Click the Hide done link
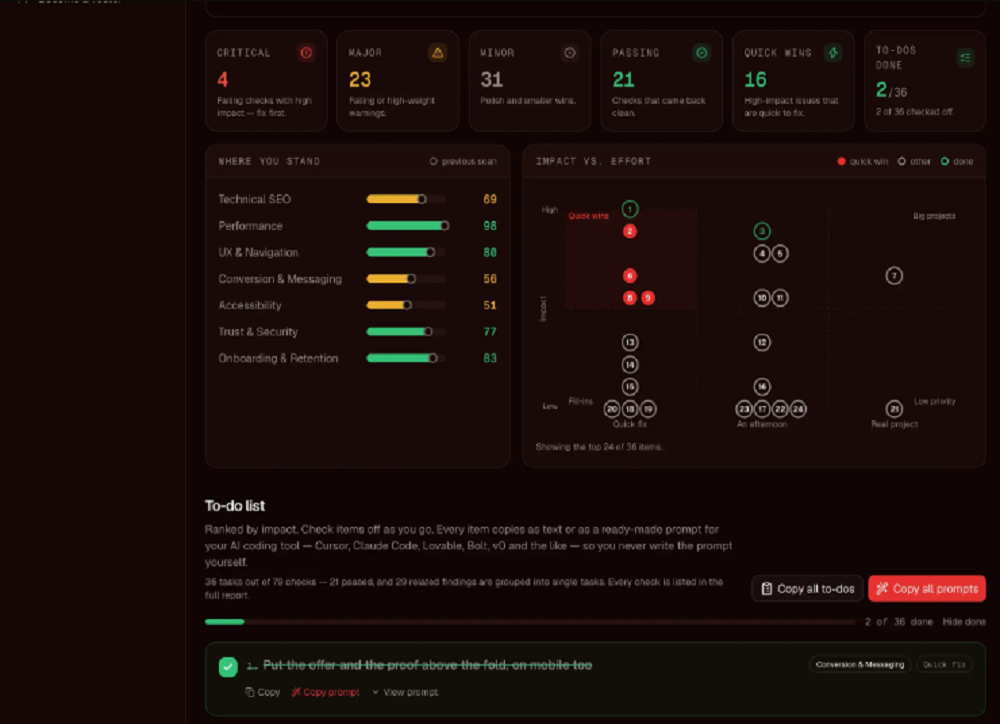This screenshot has width=1000, height=724. pos(964,622)
